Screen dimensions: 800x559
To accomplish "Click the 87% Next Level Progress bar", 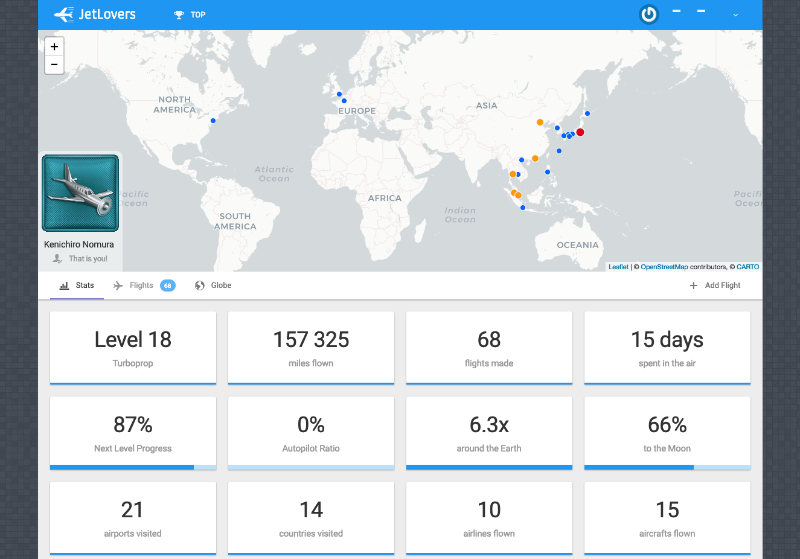I will click(133, 467).
